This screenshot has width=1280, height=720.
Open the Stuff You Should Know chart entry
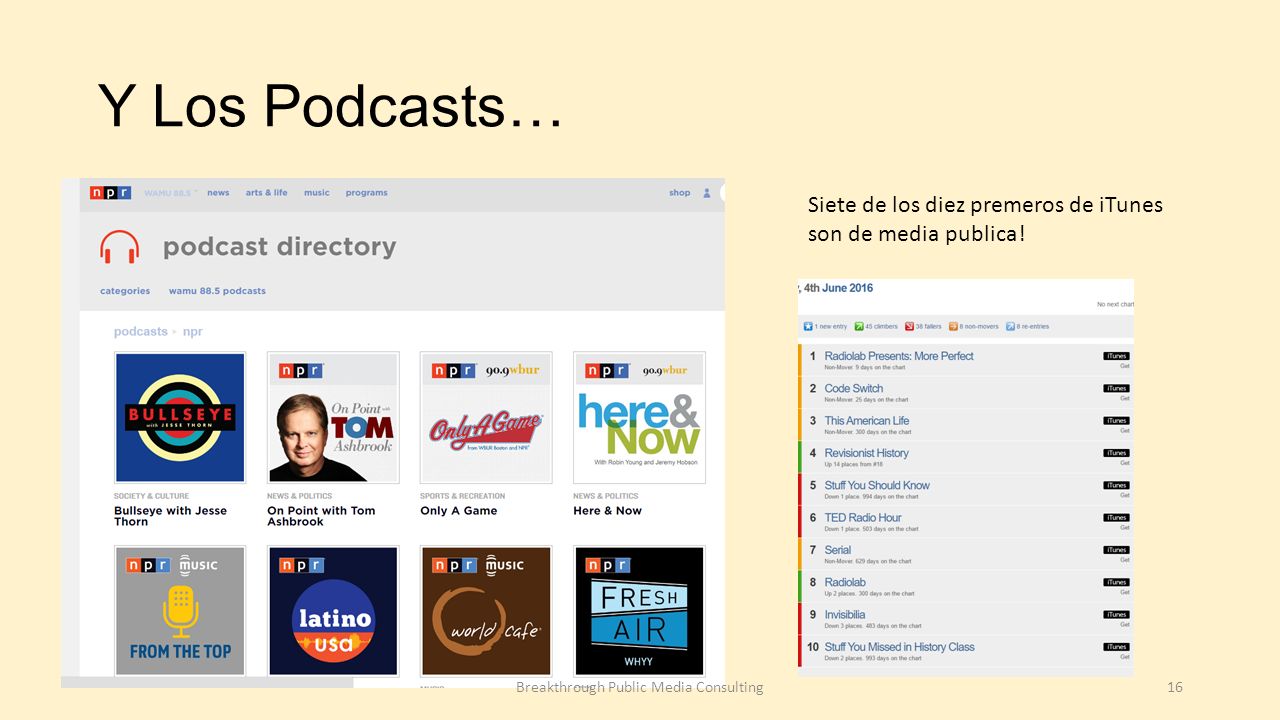877,485
